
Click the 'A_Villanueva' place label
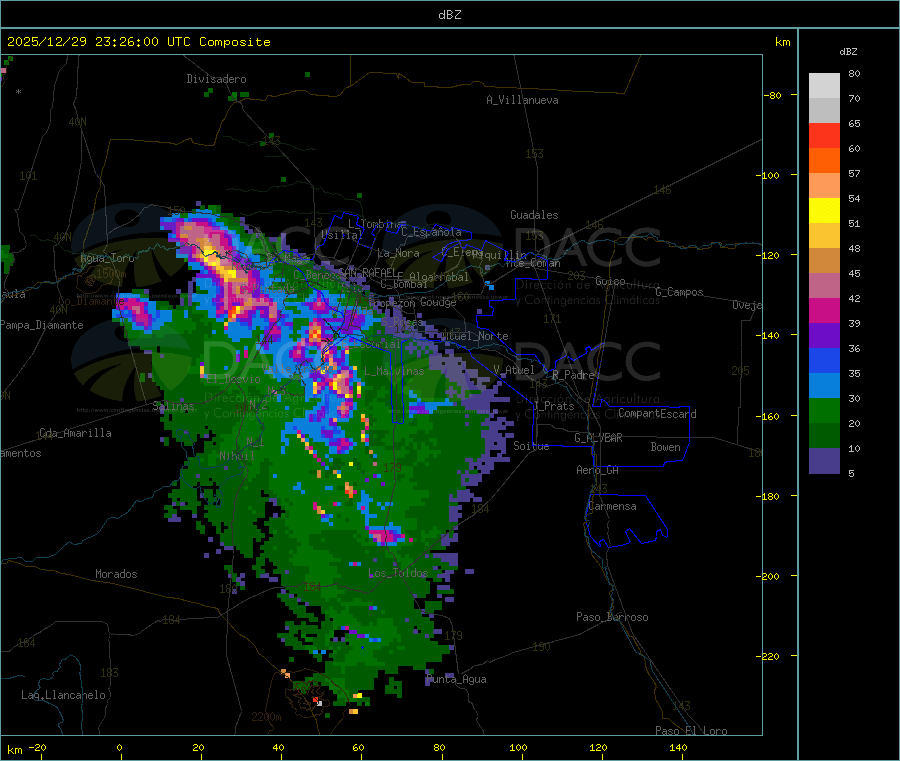(x=522, y=100)
